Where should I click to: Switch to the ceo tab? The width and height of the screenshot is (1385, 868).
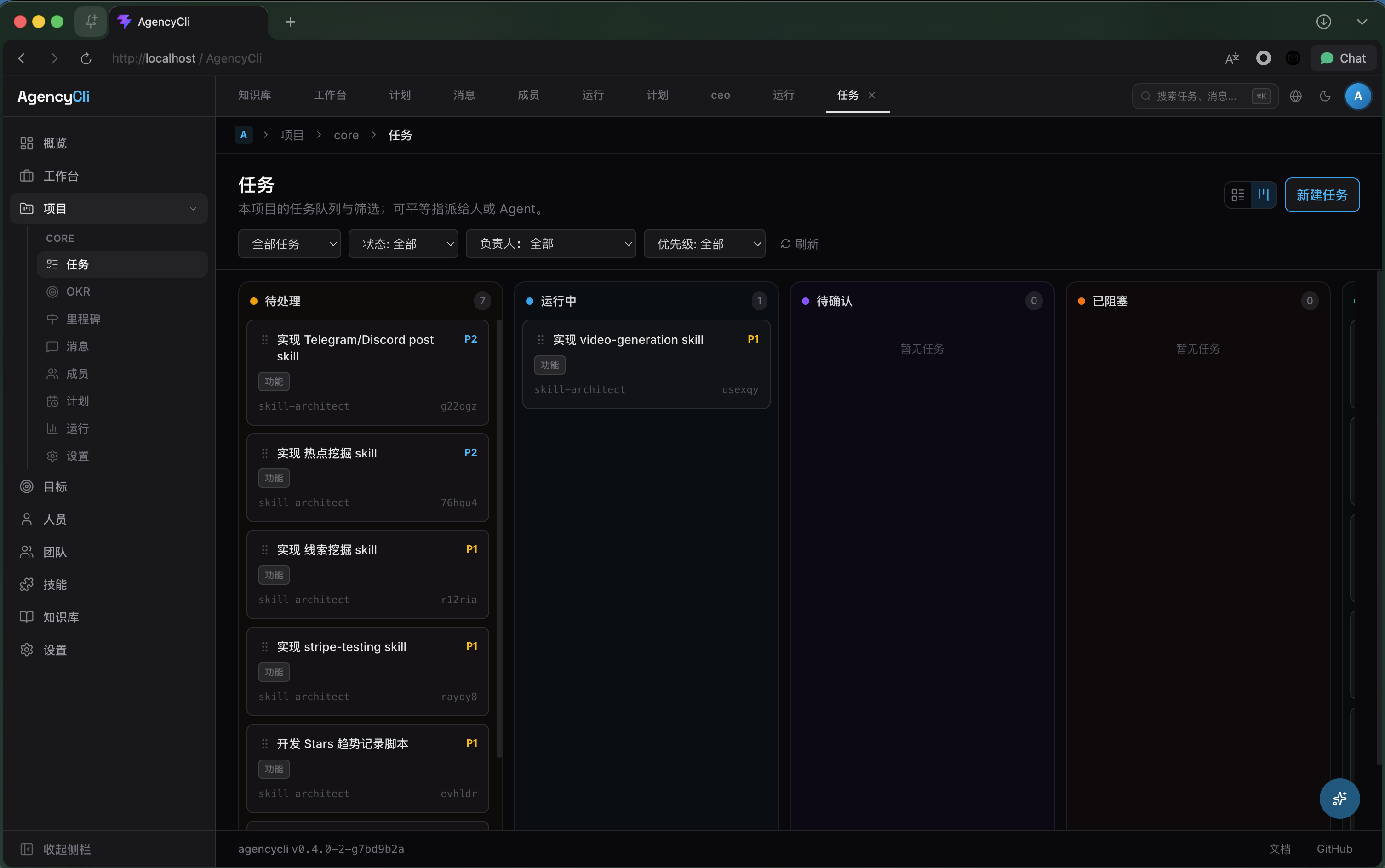coord(720,95)
